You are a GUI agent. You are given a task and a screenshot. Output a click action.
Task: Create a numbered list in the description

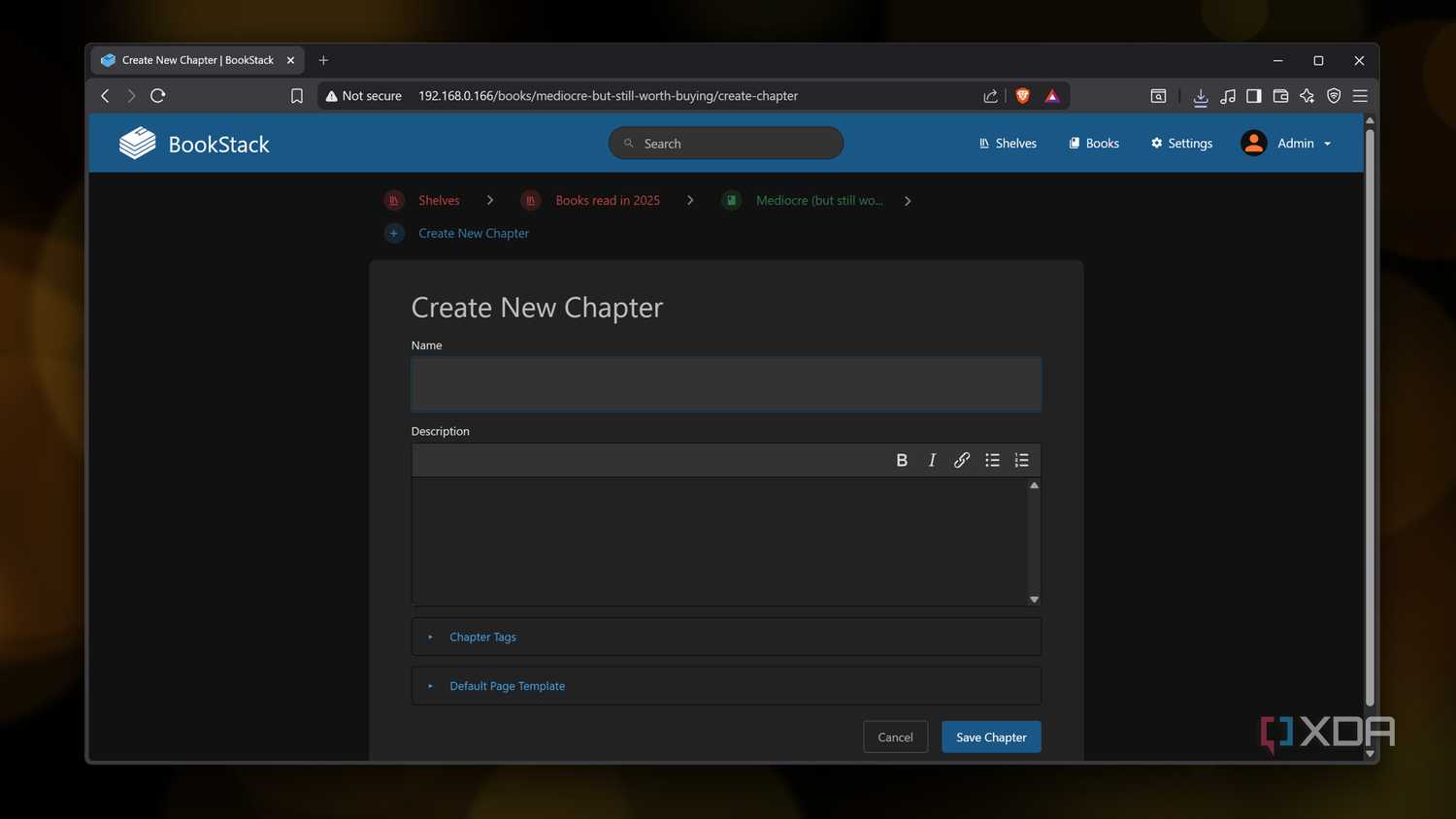(x=1022, y=460)
